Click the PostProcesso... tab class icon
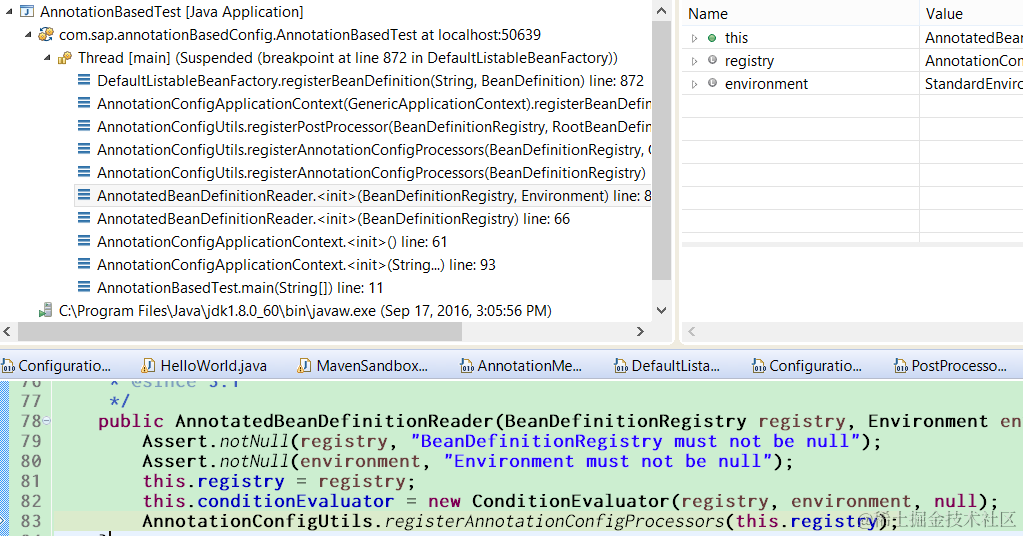1023x536 pixels. pyautogui.click(x=901, y=366)
